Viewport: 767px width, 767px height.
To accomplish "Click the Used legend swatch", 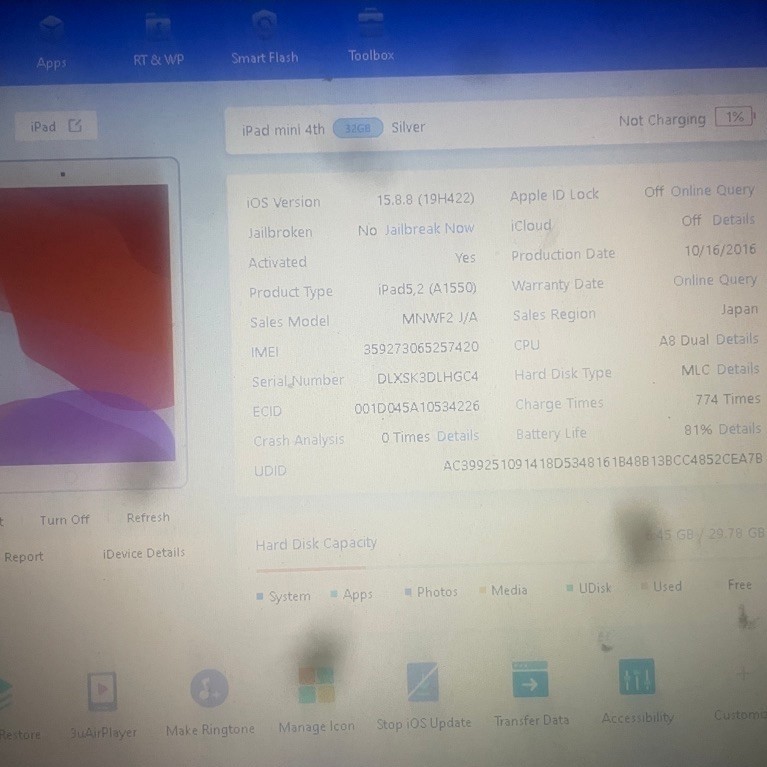I will (644, 586).
